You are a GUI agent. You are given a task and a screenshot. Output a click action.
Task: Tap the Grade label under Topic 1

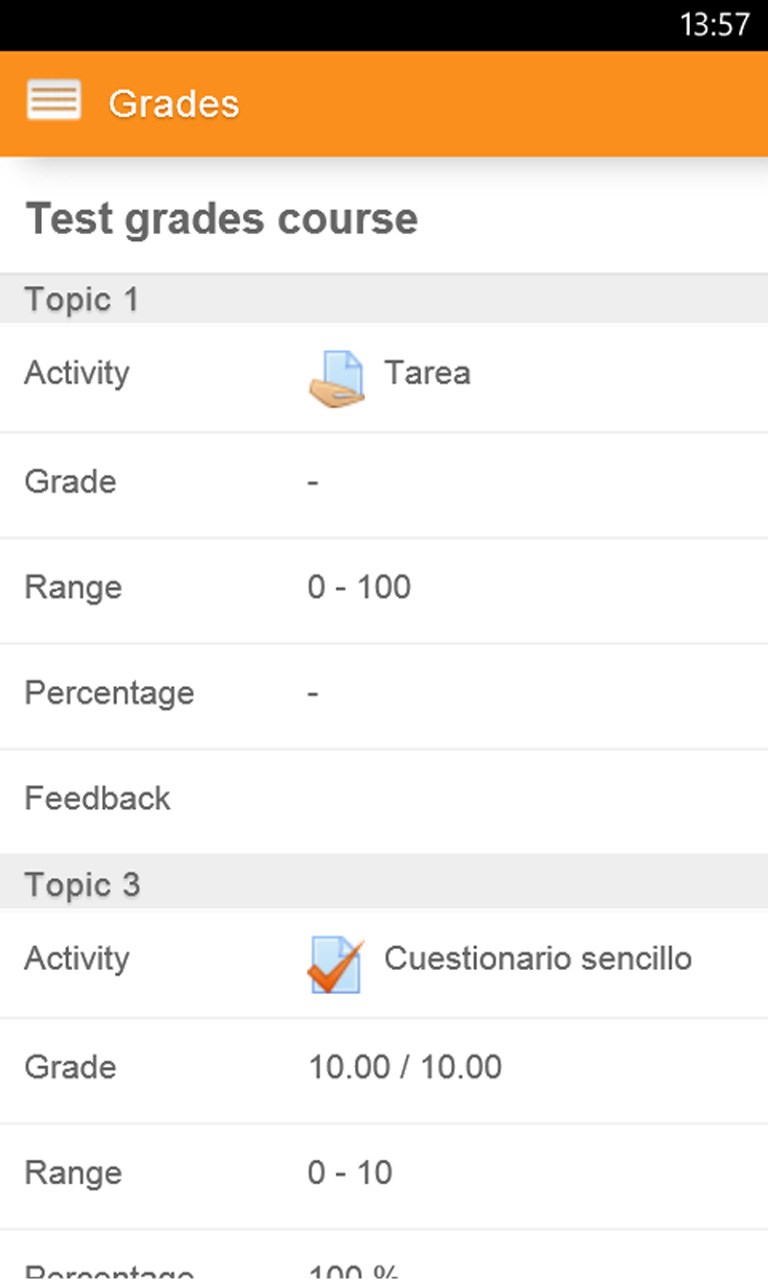pyautogui.click(x=70, y=482)
